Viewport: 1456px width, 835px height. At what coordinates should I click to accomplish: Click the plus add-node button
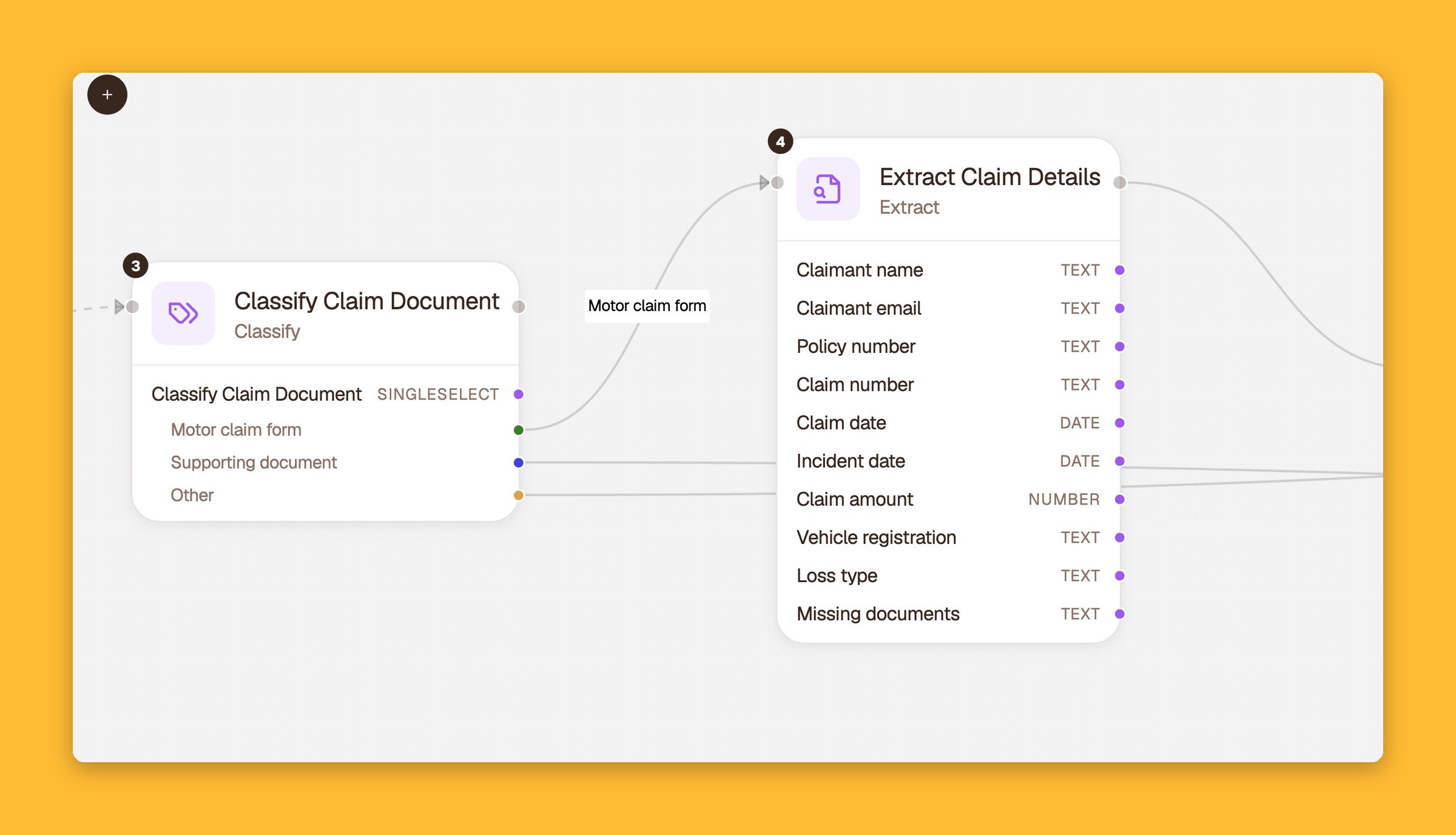coord(107,95)
